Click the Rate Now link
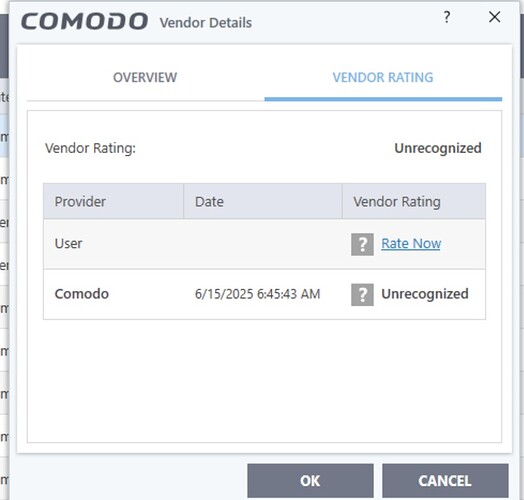Screen dimensions: 524x500 [411, 244]
